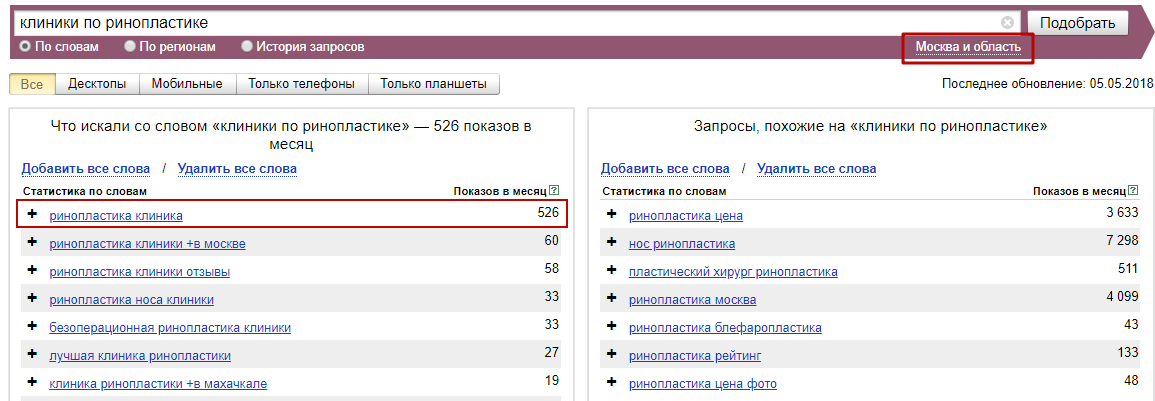Add 'пластический хирург ринопластика' via plus icon
The height and width of the screenshot is (401, 1155).
pos(611,271)
